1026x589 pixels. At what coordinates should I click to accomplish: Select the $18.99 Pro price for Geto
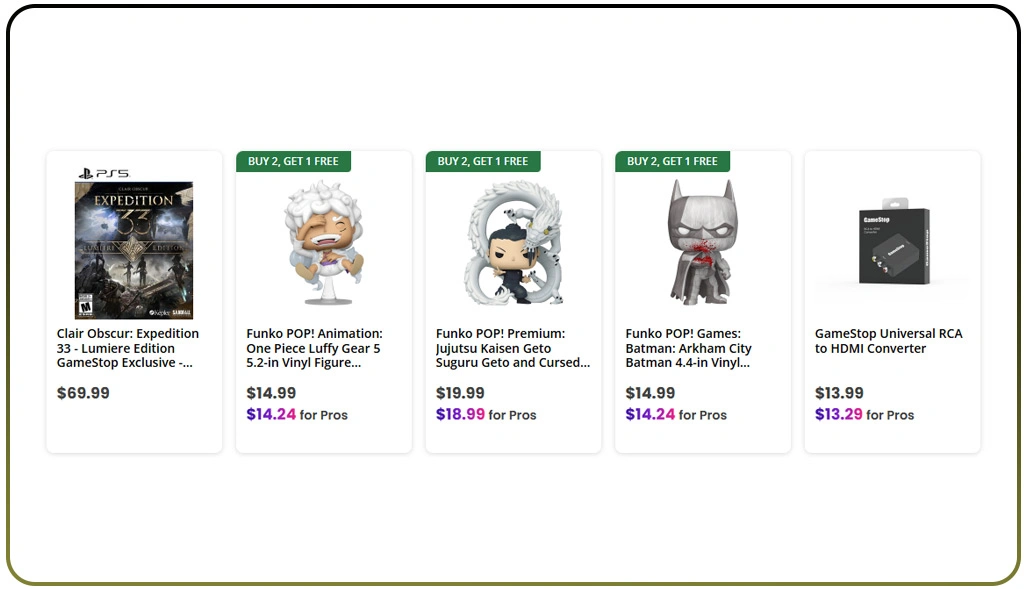pyautogui.click(x=461, y=414)
